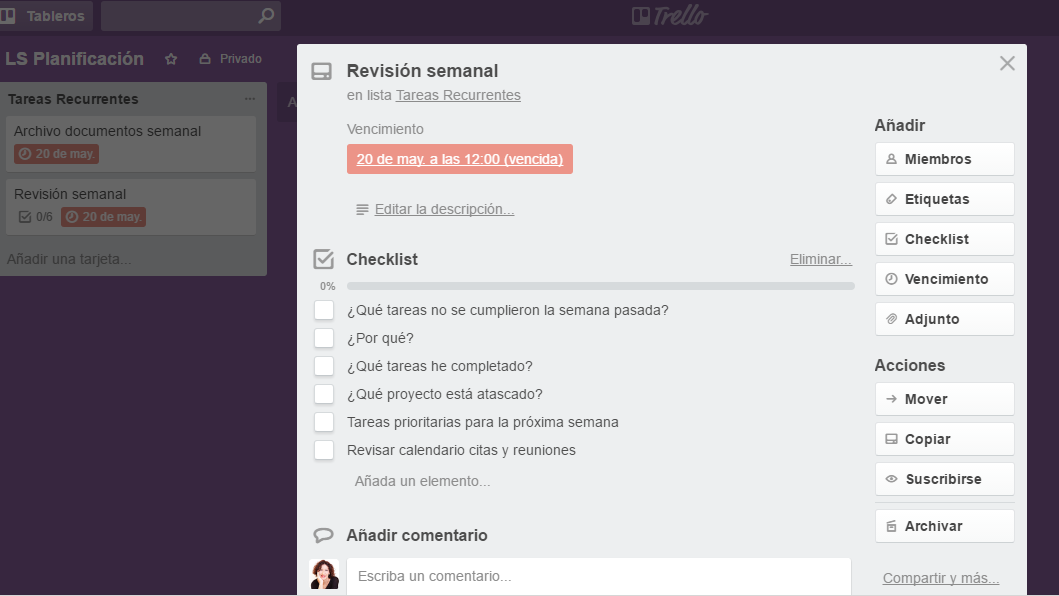Subscribe to card with Suscribirse

944,479
